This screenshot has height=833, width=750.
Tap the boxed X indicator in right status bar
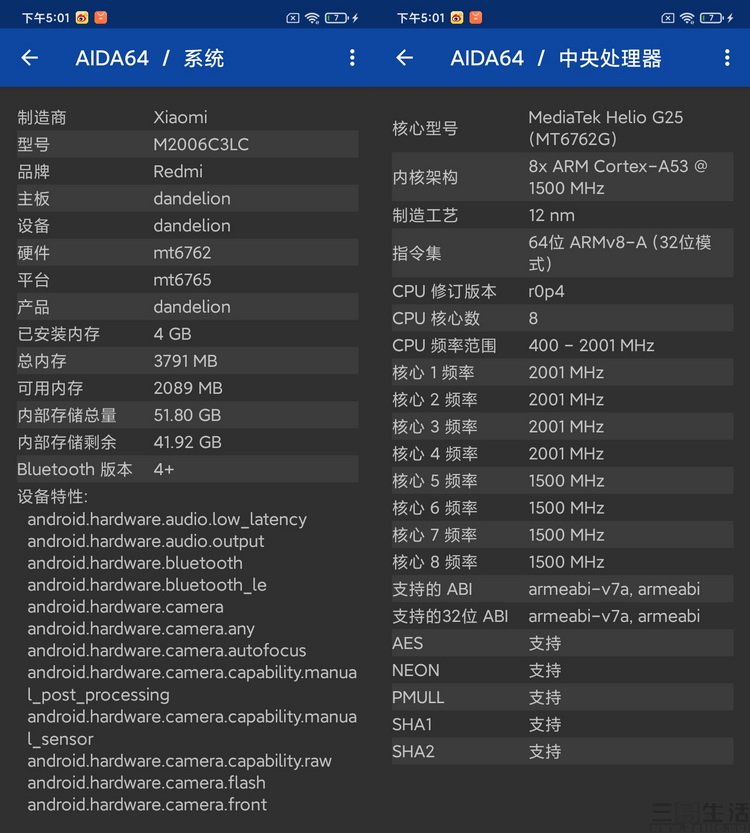coord(668,18)
